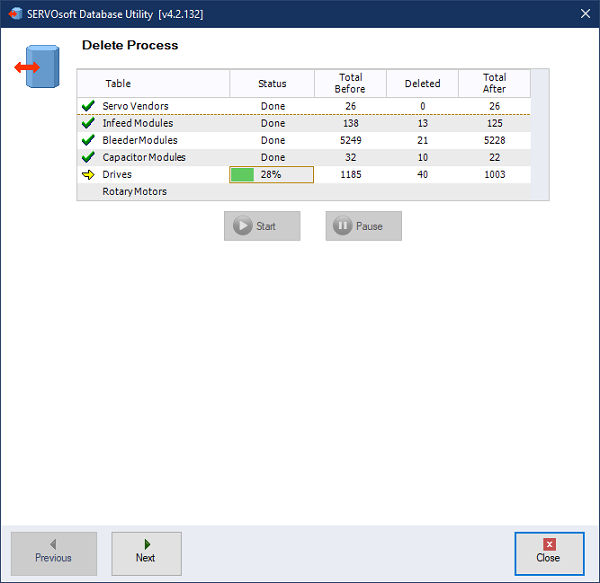Click the Total Before value 1185

(351, 174)
